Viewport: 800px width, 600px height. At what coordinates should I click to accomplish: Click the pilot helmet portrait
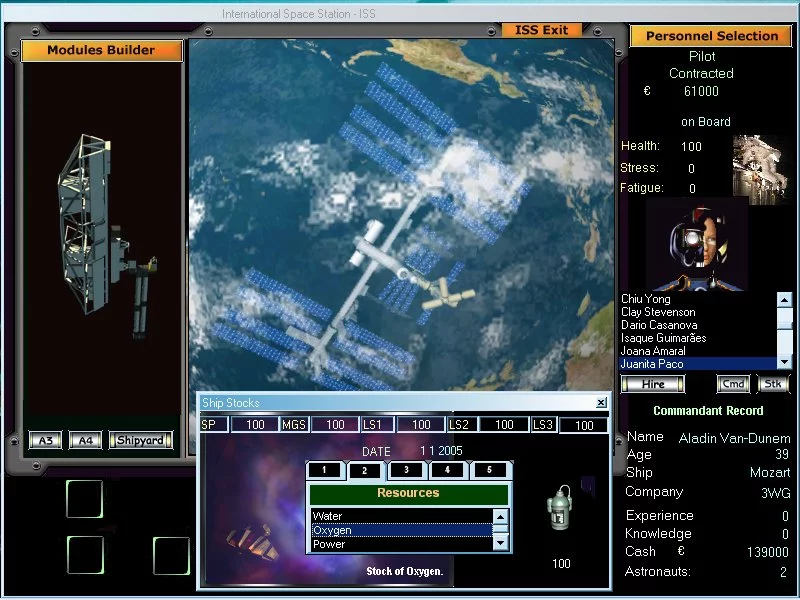(697, 245)
